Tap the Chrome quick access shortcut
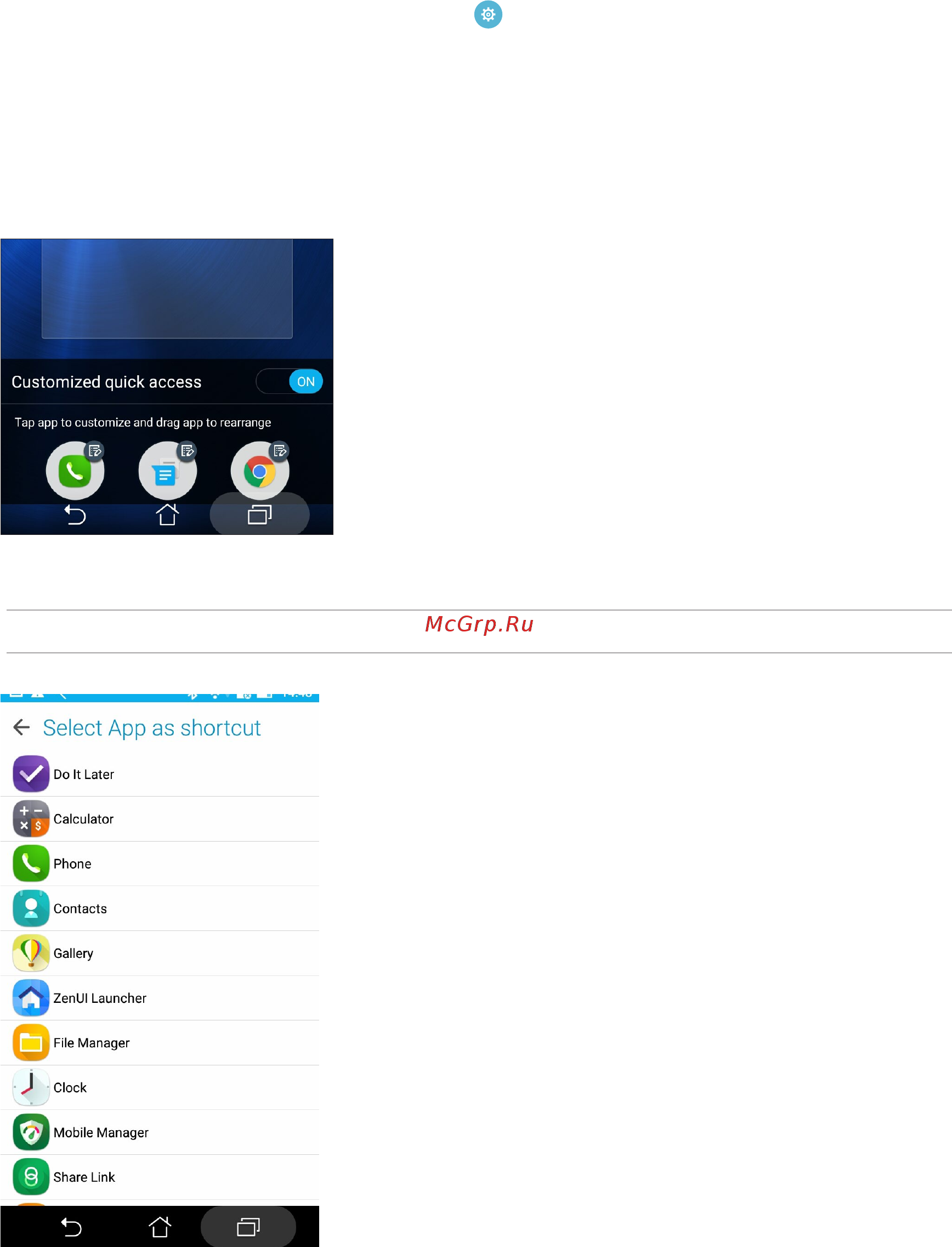Screen dimensions: 952x1247 point(259,471)
